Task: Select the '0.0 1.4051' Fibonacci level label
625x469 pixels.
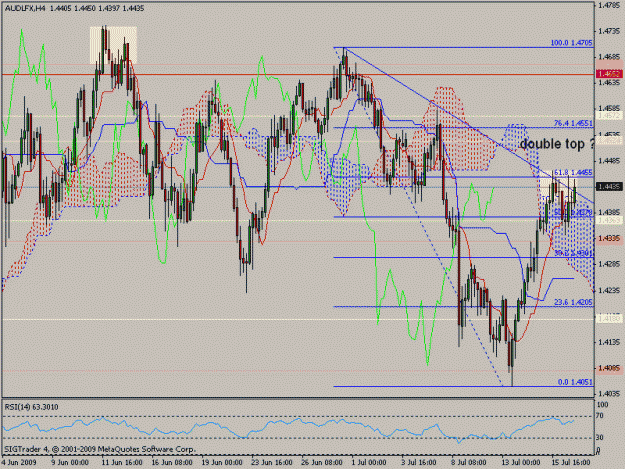Action: coord(575,382)
